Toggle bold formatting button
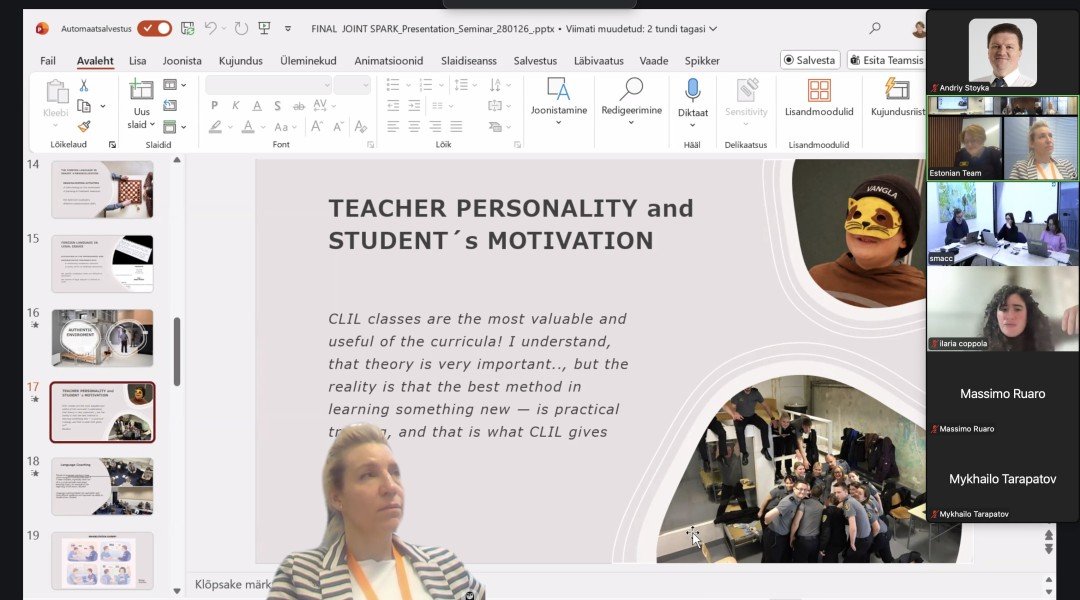1080x600 pixels. [214, 106]
